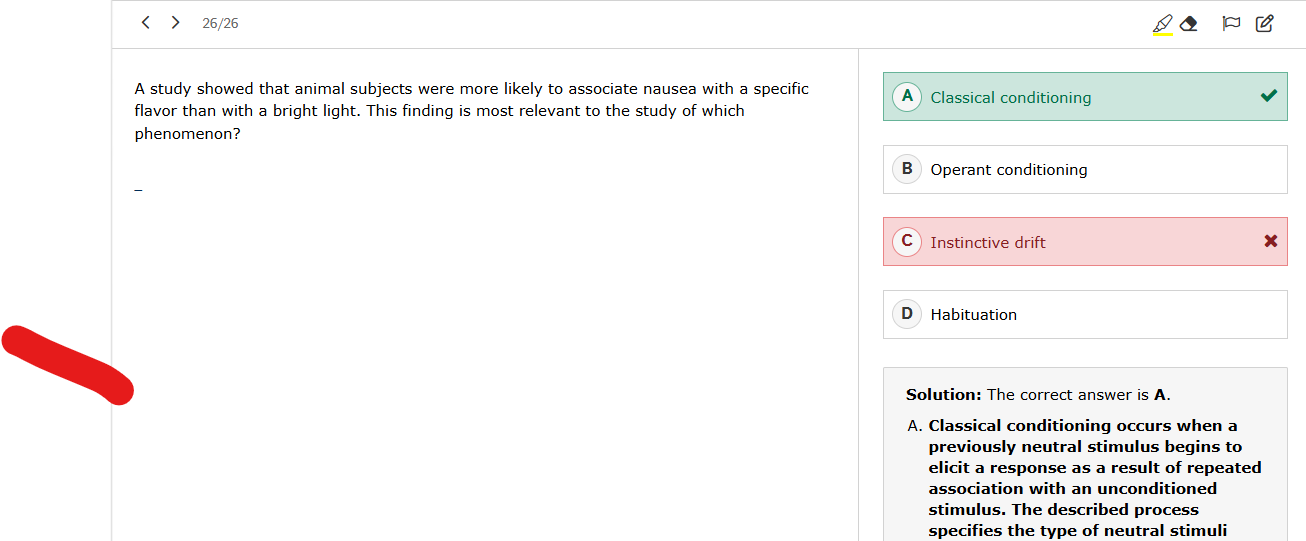Select the yellow highlighter tool
The width and height of the screenshot is (1306, 541).
click(x=1162, y=24)
